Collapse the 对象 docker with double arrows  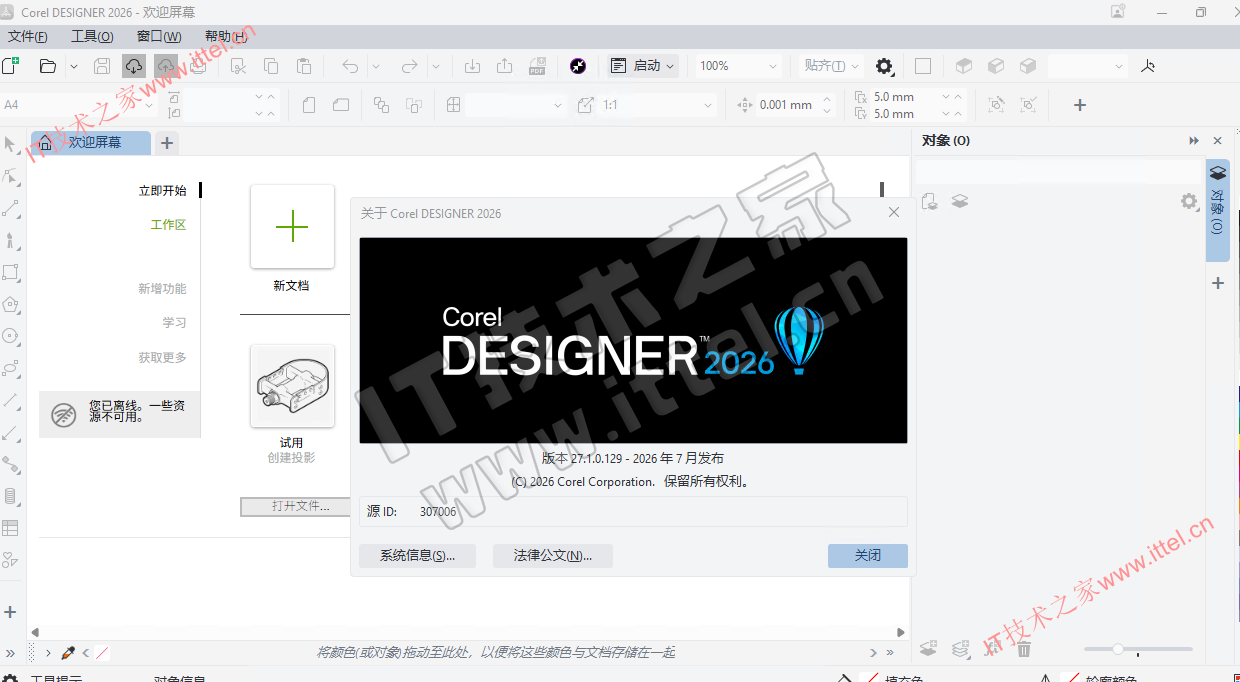click(1194, 141)
